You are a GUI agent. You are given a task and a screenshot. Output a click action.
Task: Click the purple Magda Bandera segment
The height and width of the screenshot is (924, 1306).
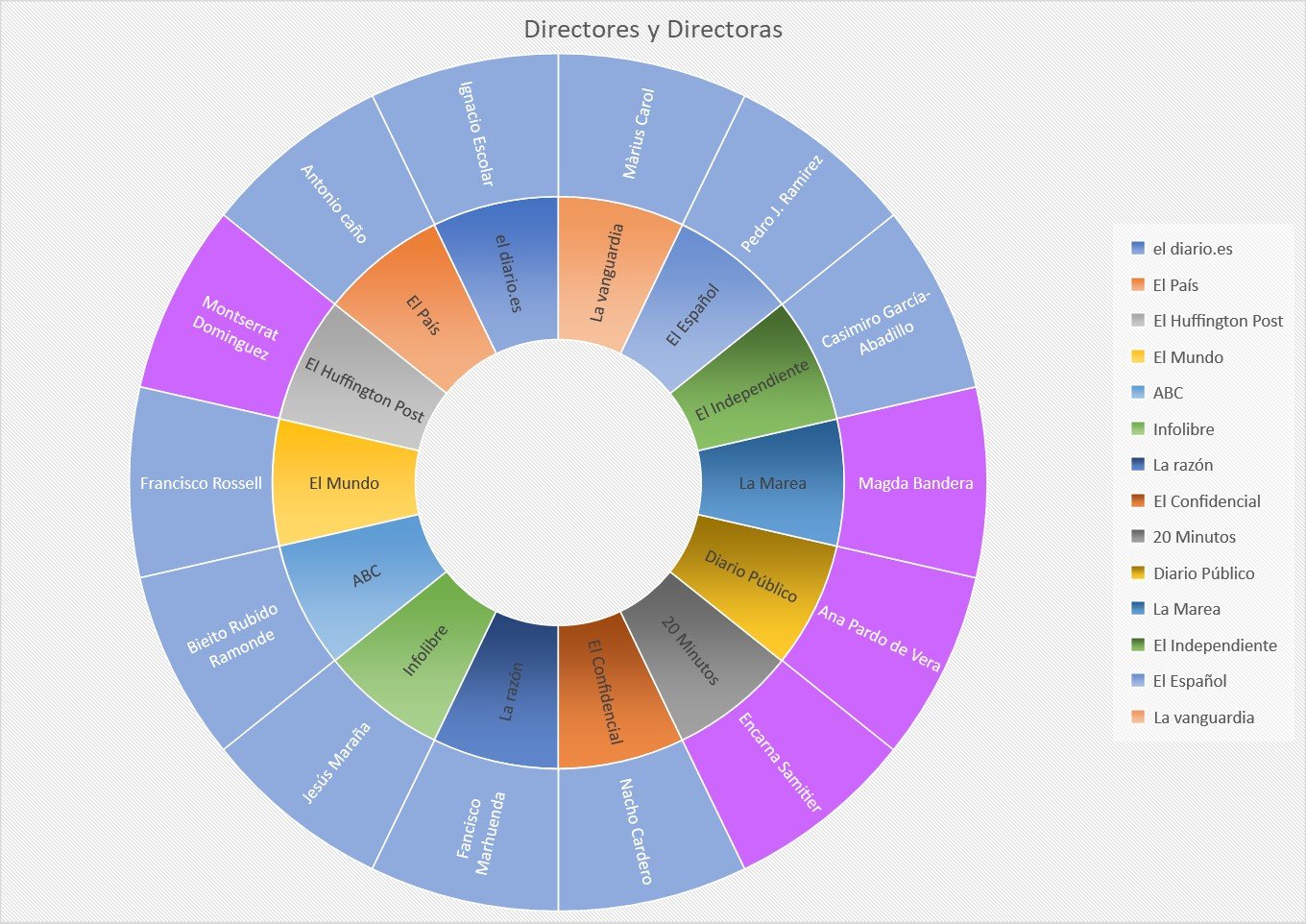pyautogui.click(x=915, y=483)
